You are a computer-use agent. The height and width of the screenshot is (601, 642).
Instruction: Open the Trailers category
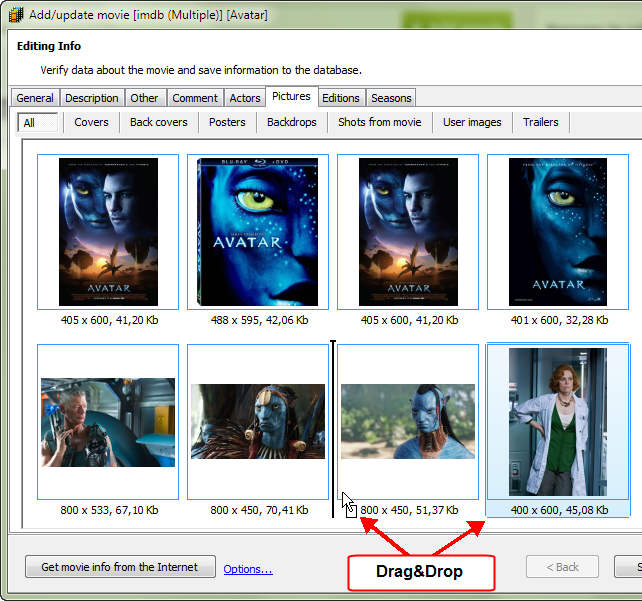540,122
